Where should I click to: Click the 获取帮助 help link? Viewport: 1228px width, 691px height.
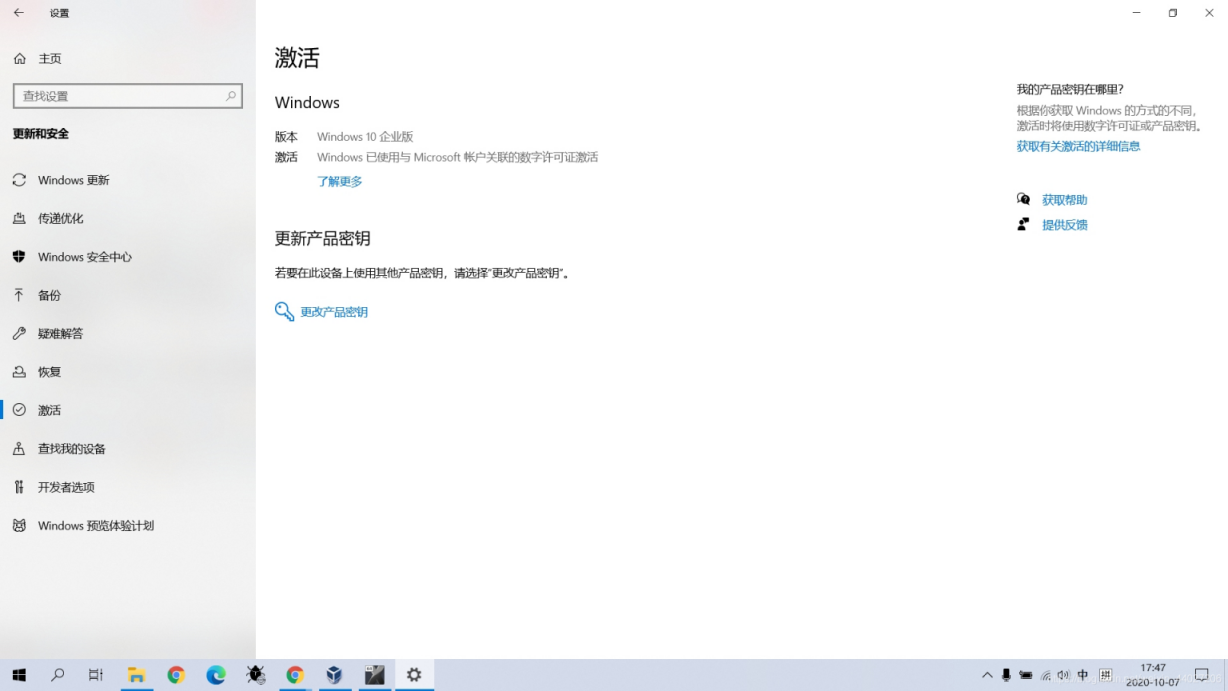(1064, 200)
